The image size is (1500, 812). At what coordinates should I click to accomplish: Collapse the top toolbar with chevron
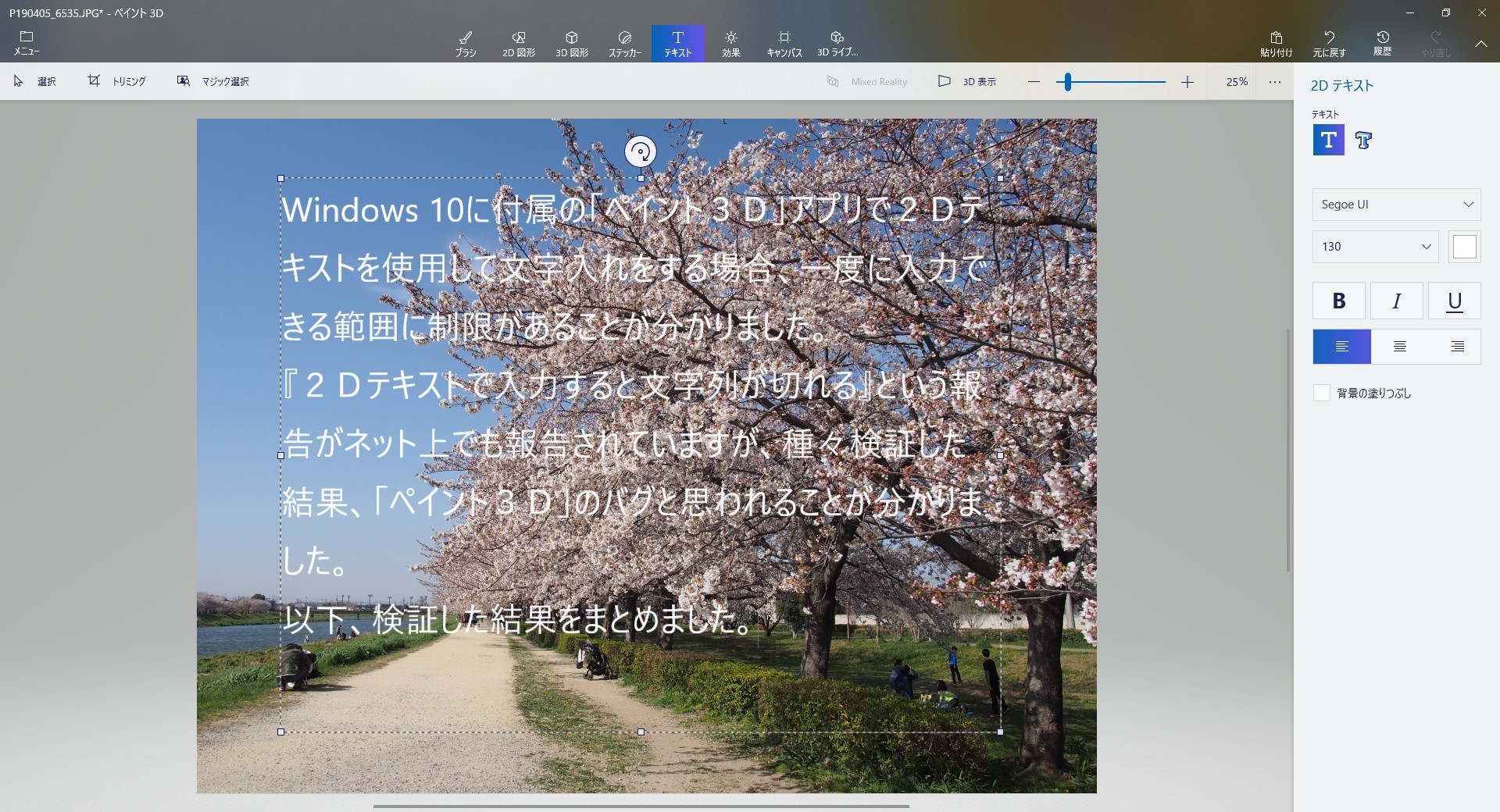tap(1481, 44)
